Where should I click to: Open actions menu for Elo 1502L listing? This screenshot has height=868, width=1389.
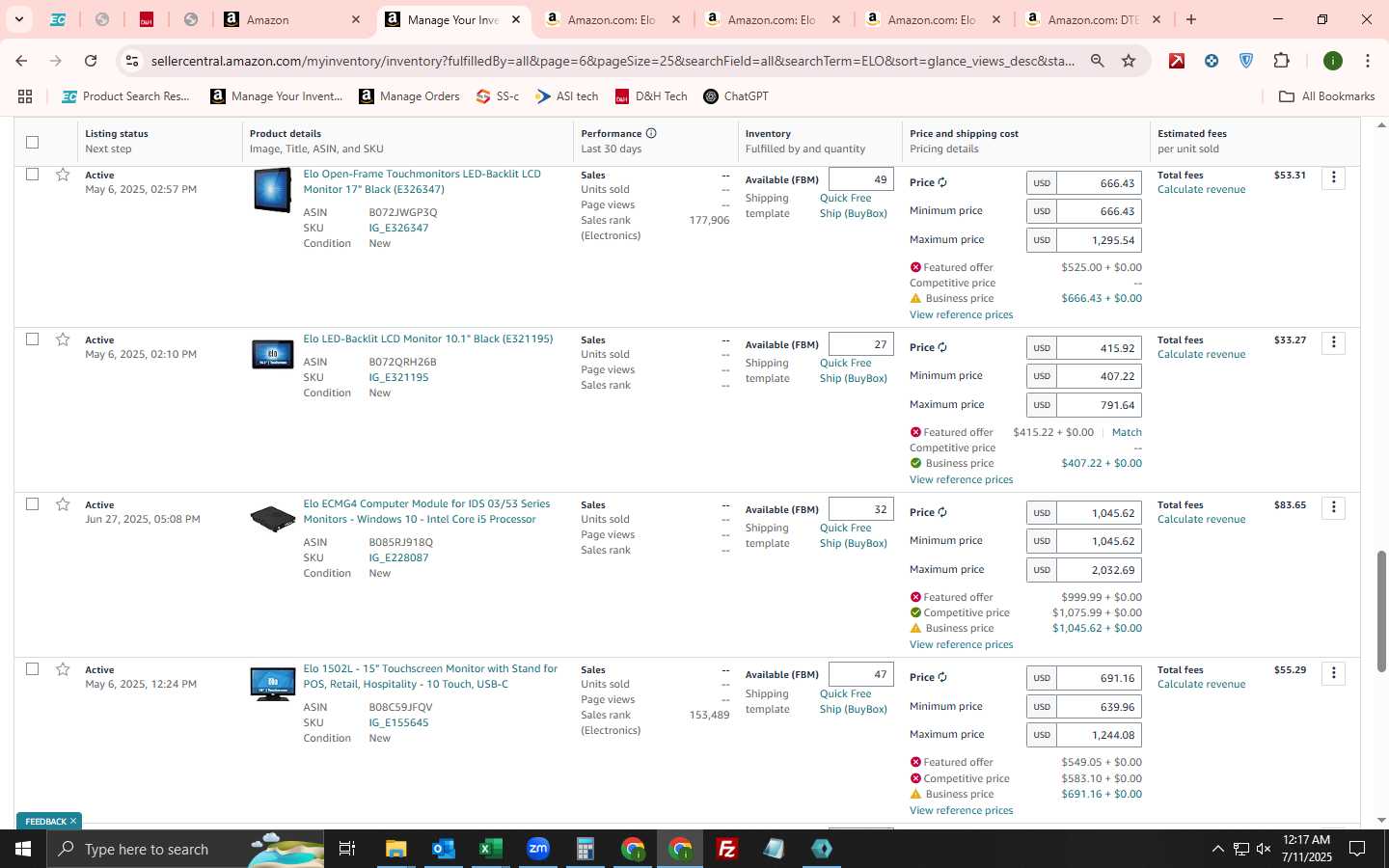pyautogui.click(x=1334, y=672)
